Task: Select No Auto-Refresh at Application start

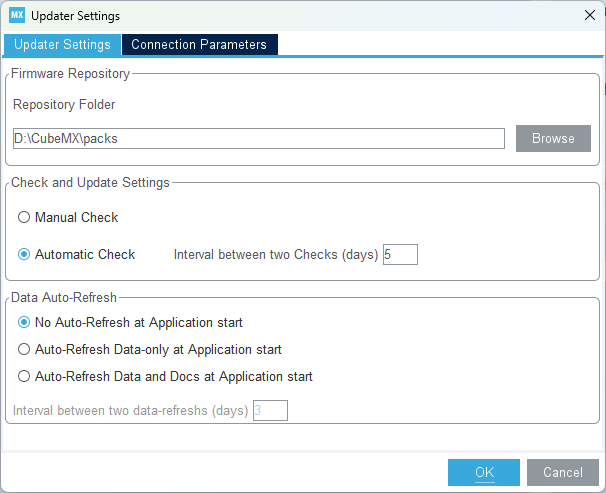Action: [x=24, y=323]
